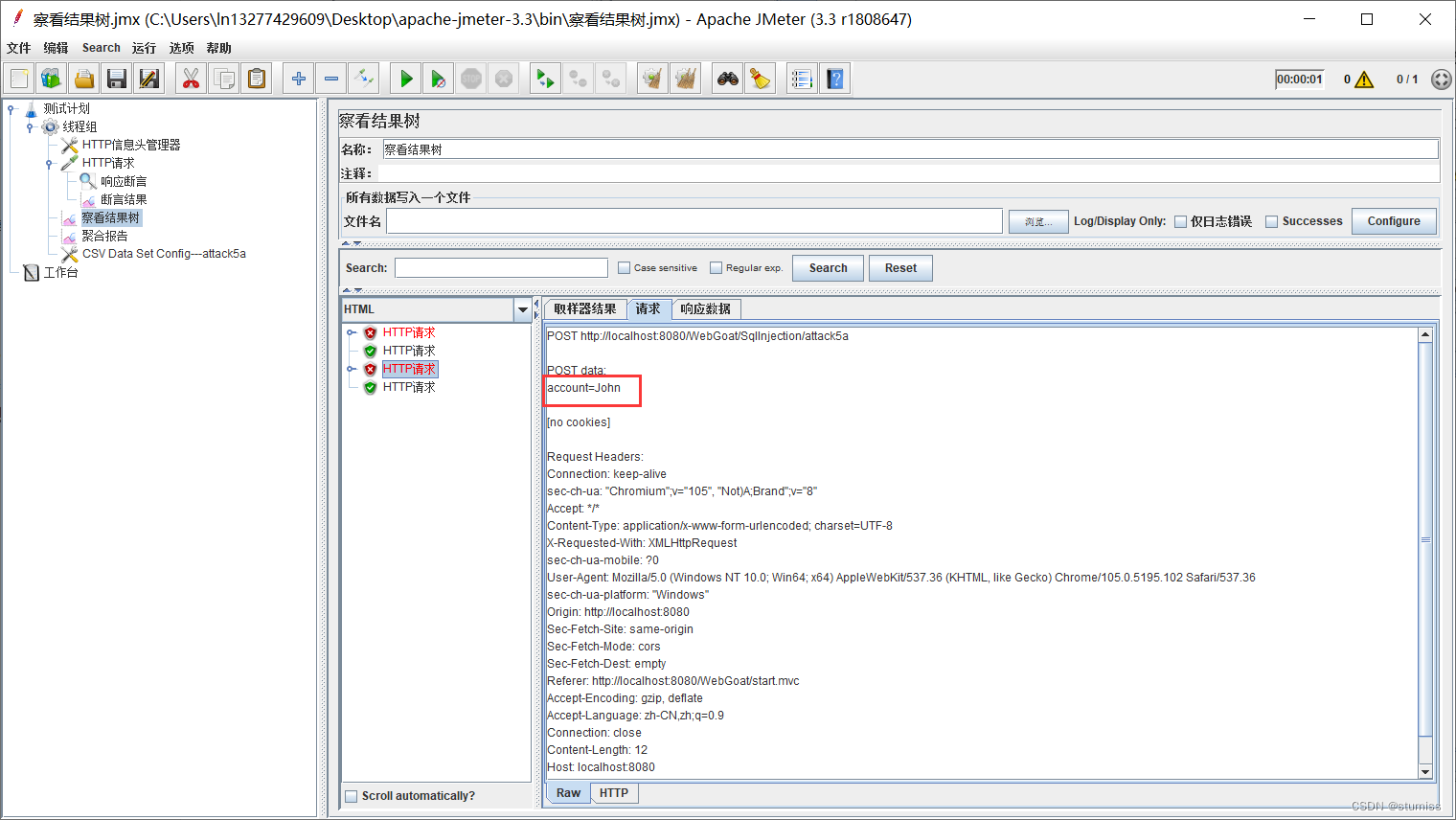This screenshot has width=1456, height=820.
Task: Cut with the scissors icon
Action: tap(192, 79)
